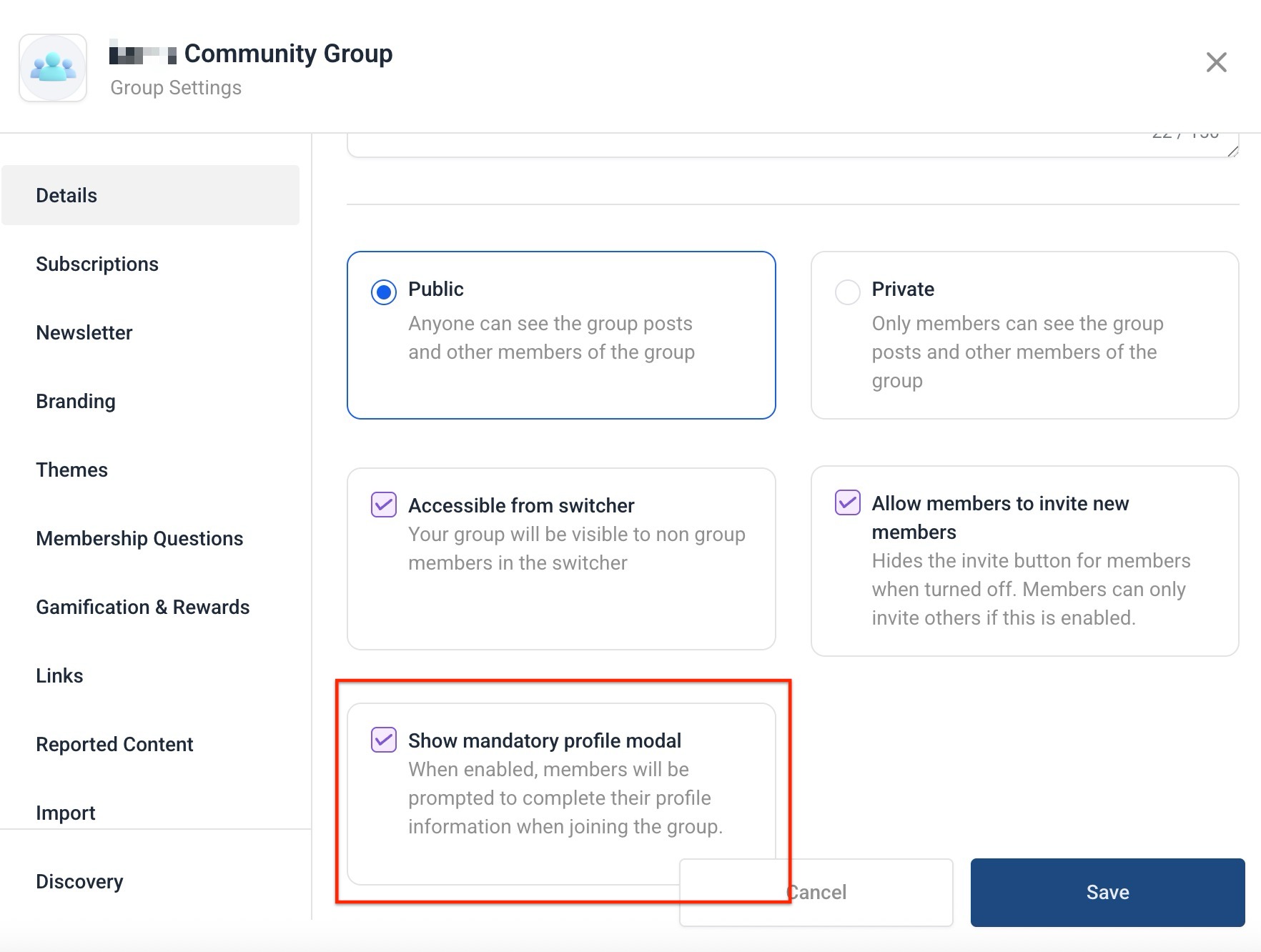
Task: View Reported Content section
Action: click(x=114, y=744)
